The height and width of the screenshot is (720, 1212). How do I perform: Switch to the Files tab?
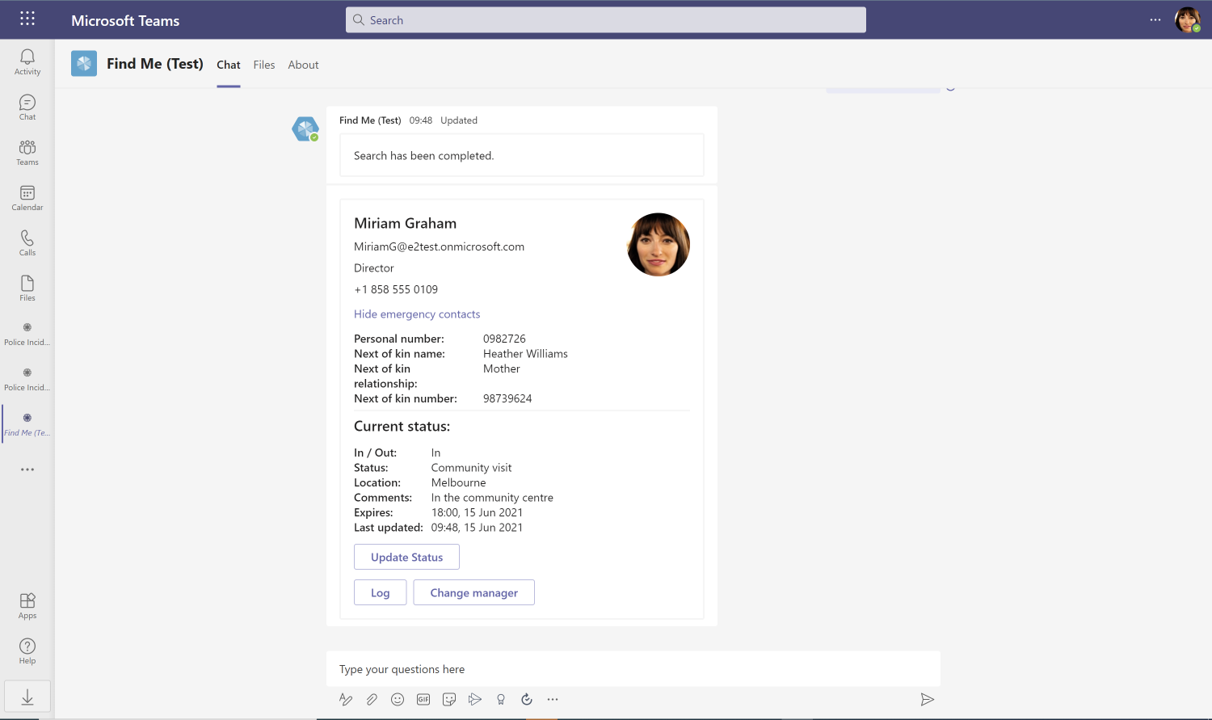[264, 65]
